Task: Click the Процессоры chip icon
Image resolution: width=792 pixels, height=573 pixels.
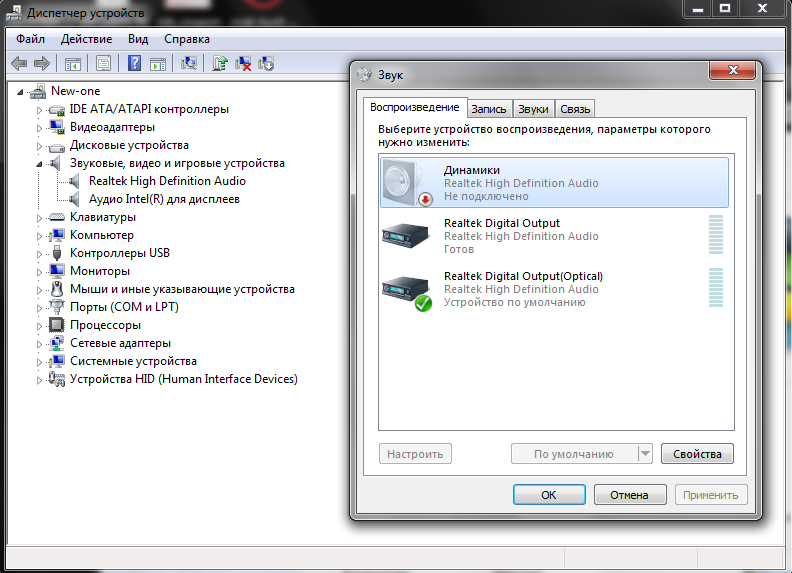Action: click(x=57, y=325)
